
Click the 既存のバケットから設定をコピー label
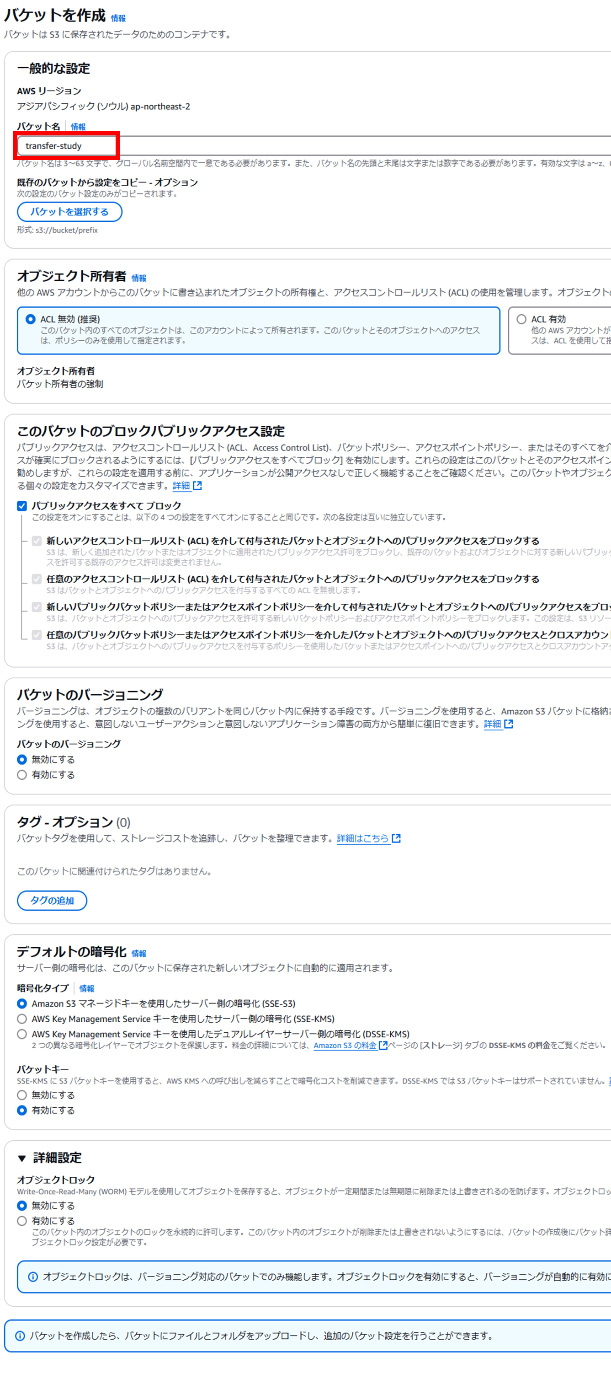click(108, 182)
